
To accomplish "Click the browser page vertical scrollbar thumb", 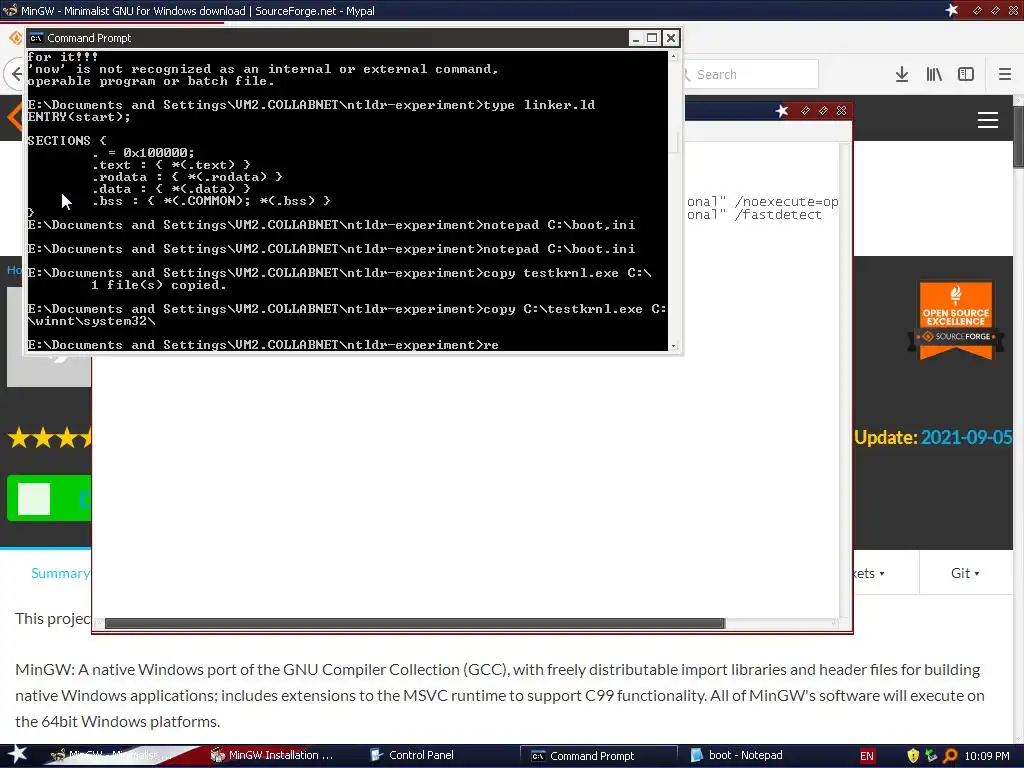I will 1018,137.
